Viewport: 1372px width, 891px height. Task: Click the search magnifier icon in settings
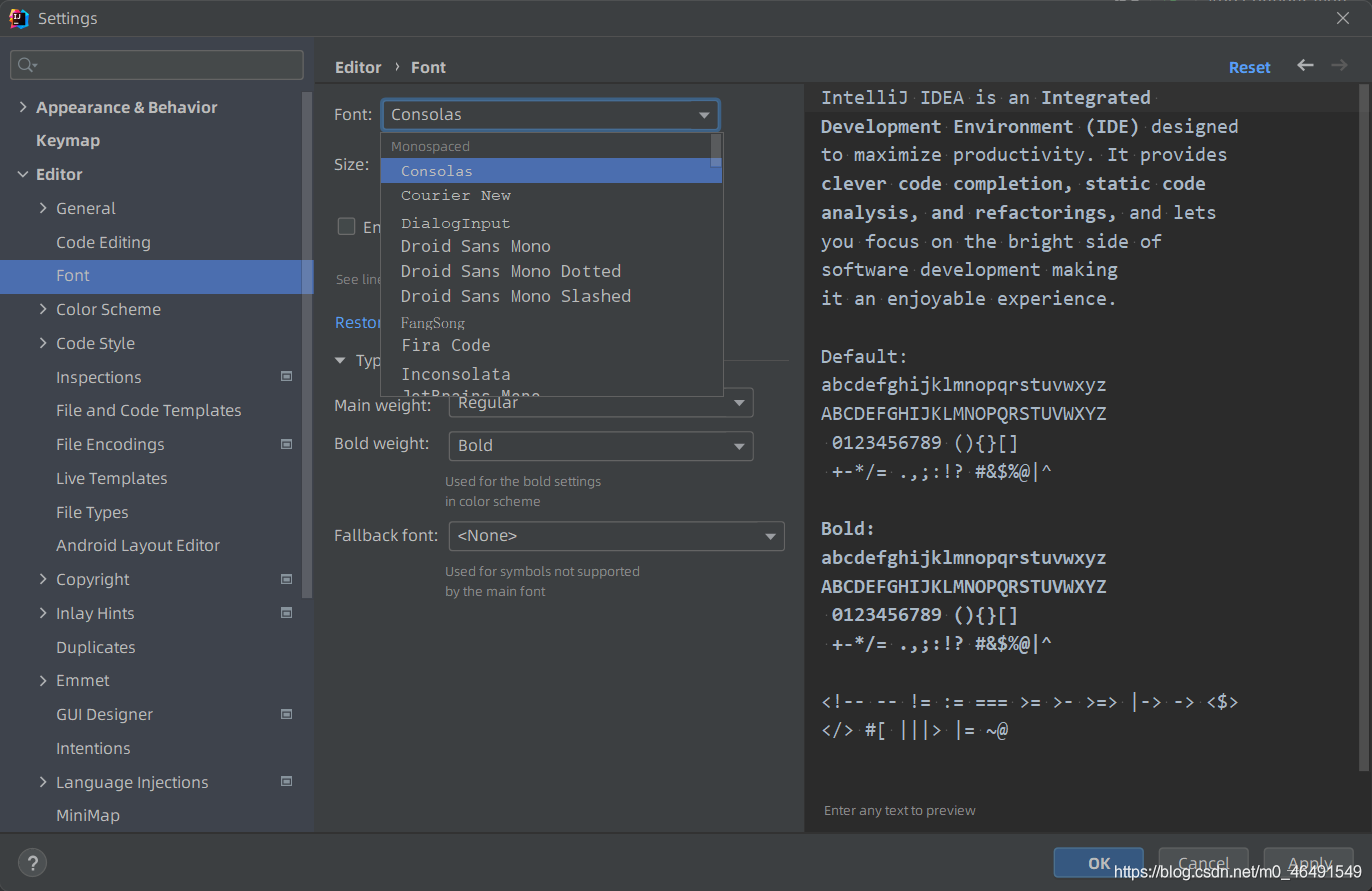[x=25, y=65]
